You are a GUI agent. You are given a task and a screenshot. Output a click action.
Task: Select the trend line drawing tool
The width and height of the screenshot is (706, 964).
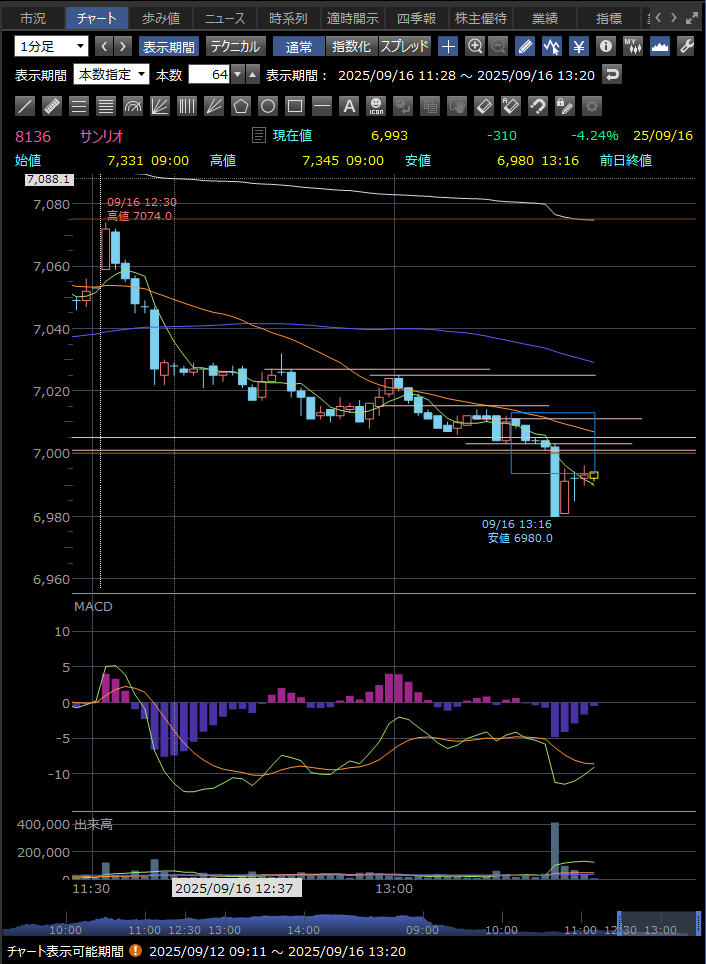[x=26, y=106]
